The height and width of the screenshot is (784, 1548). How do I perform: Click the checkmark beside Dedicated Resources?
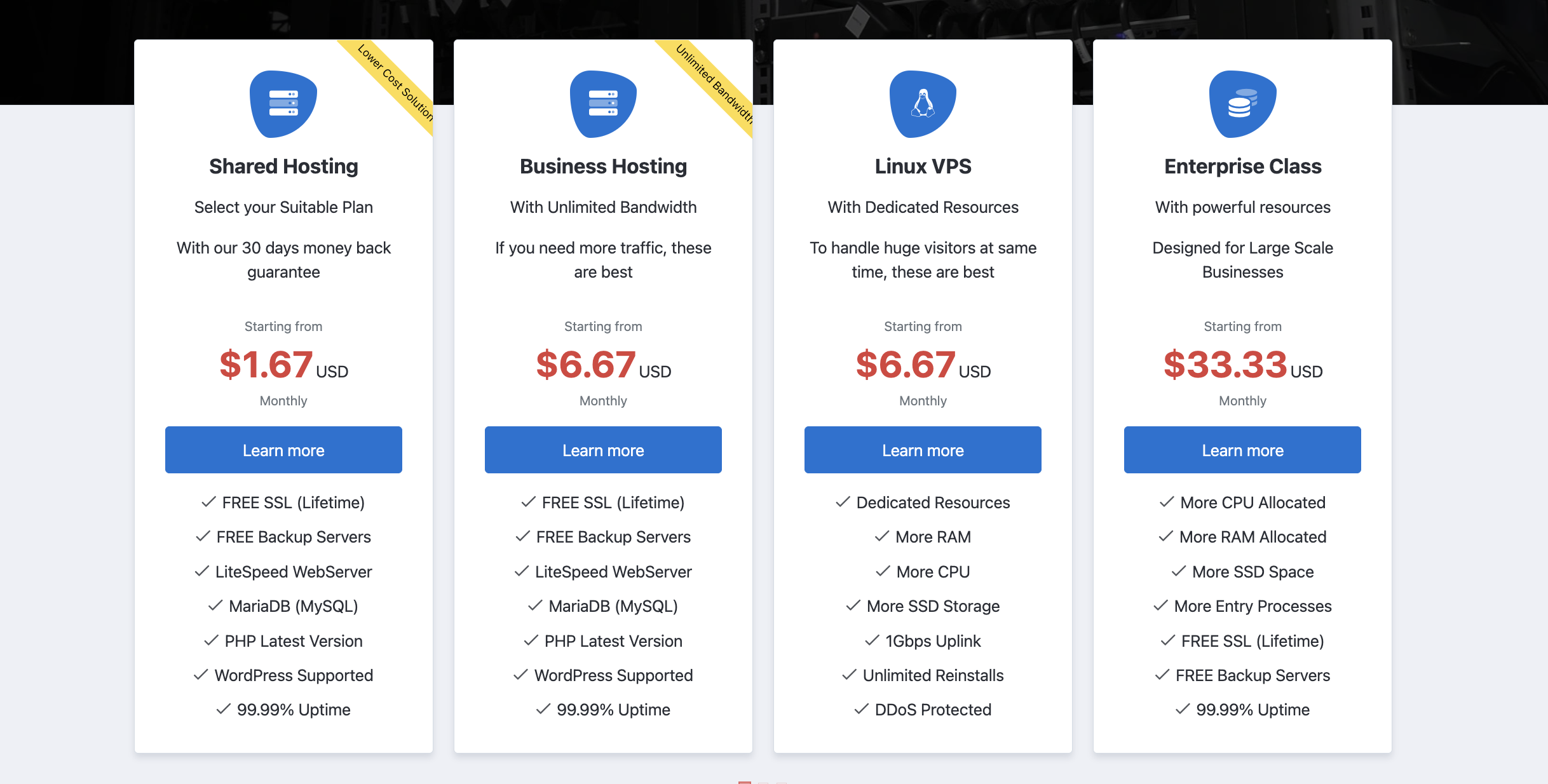[843, 502]
